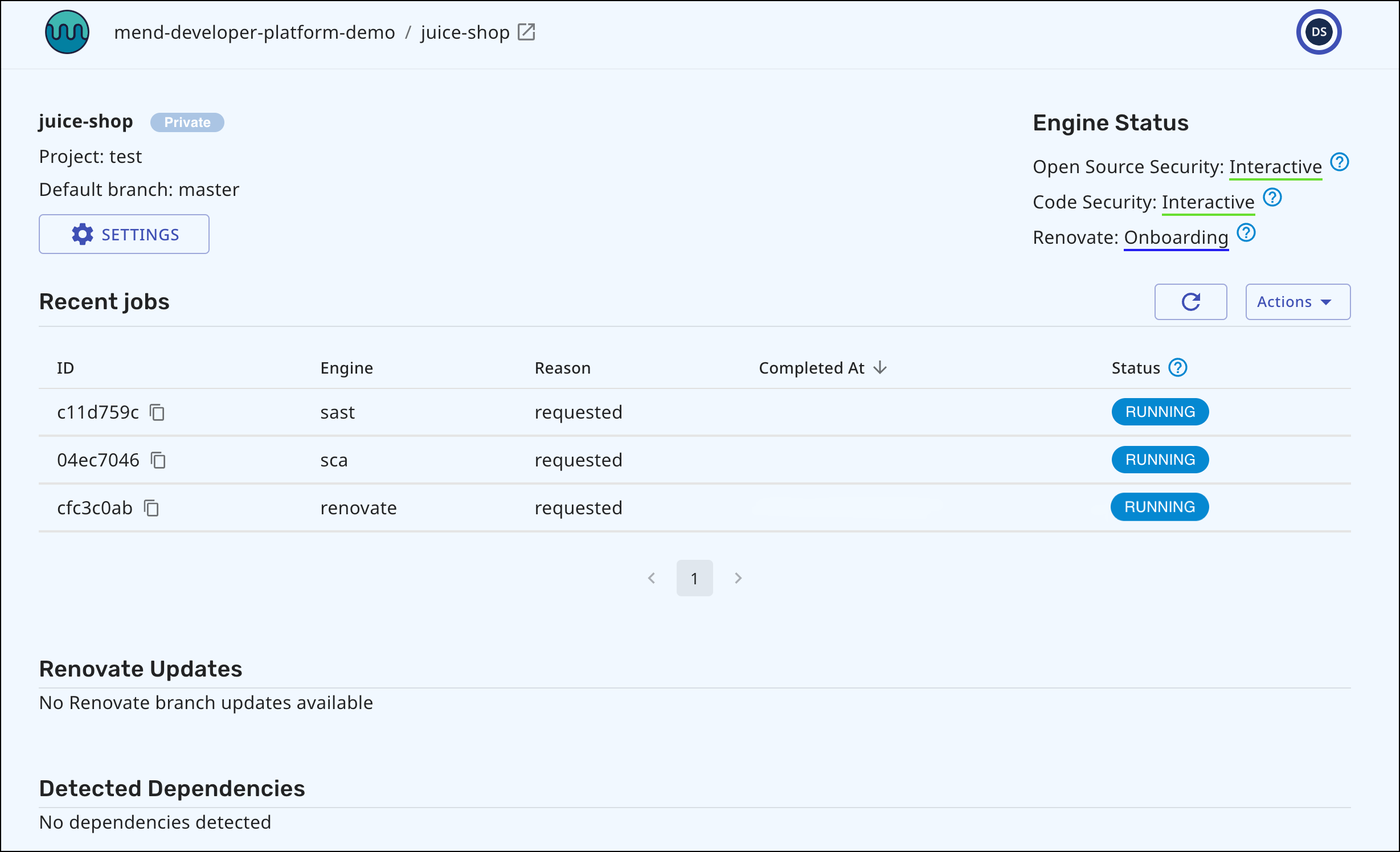Screen dimensions: 1400x852
Task: Click RUNNING badge of sast job
Action: coord(1160,412)
